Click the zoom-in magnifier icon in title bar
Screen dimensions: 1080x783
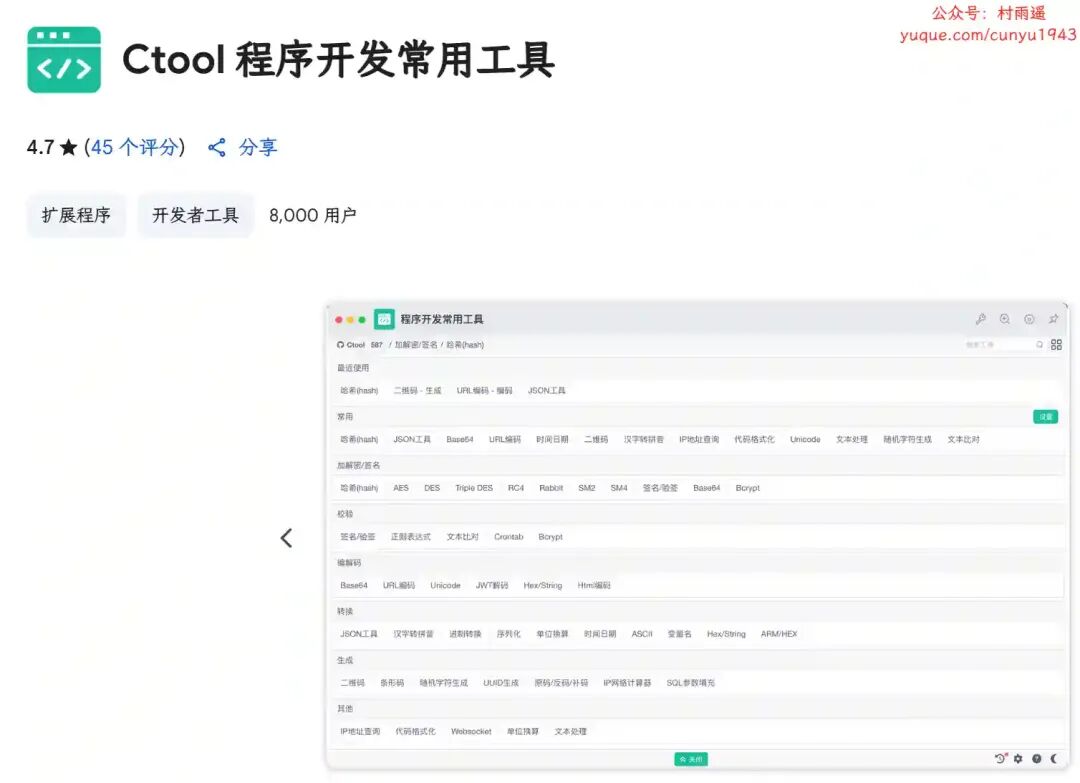(x=1005, y=319)
